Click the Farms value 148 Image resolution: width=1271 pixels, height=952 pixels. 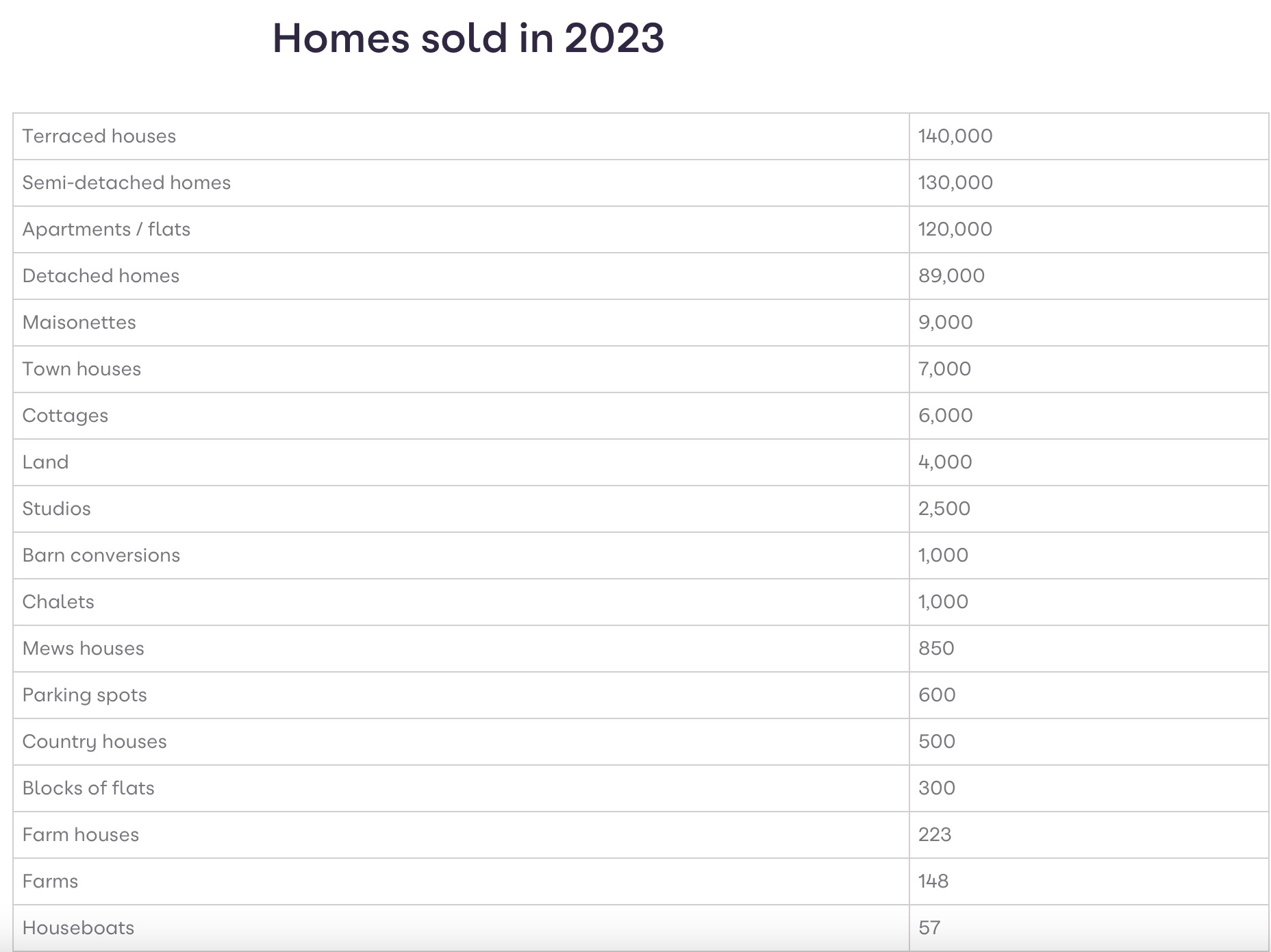click(933, 881)
